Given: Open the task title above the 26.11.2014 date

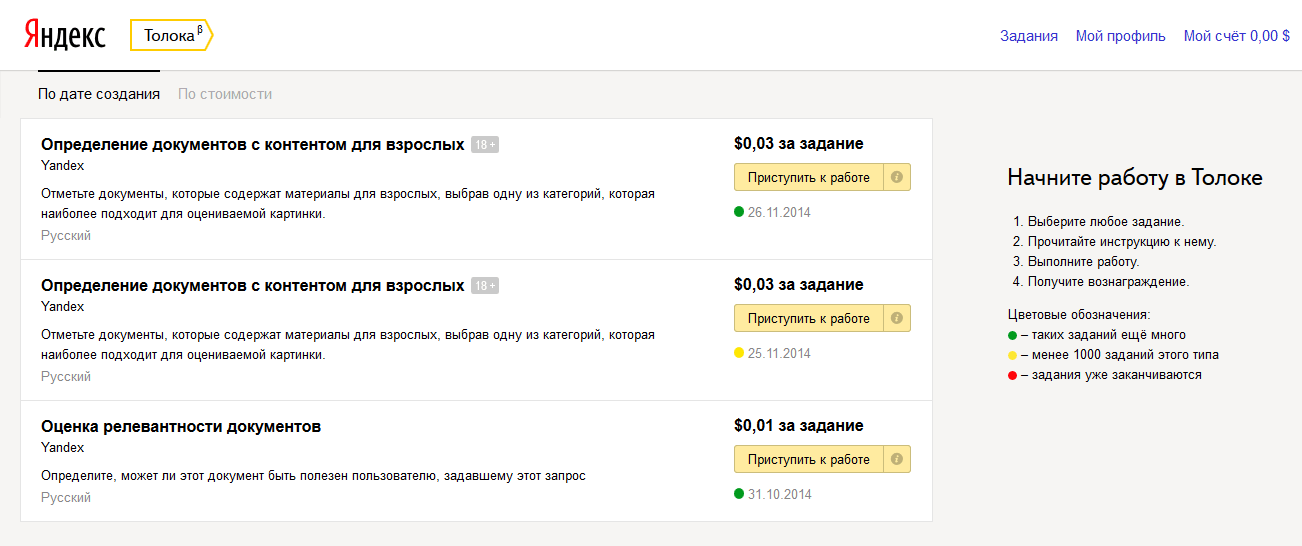Looking at the screenshot, I should (253, 145).
